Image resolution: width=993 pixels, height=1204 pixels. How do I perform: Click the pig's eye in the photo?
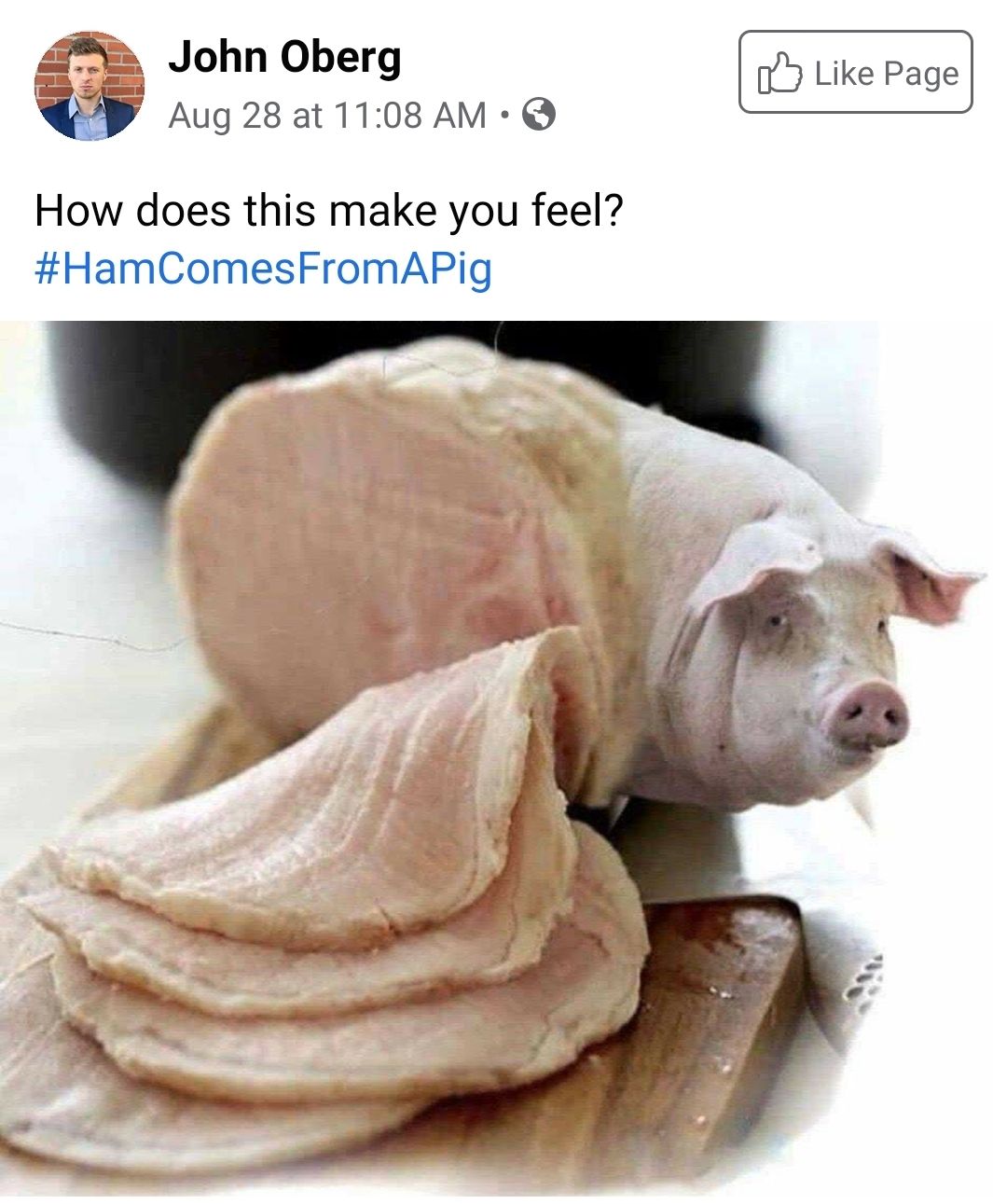776,623
